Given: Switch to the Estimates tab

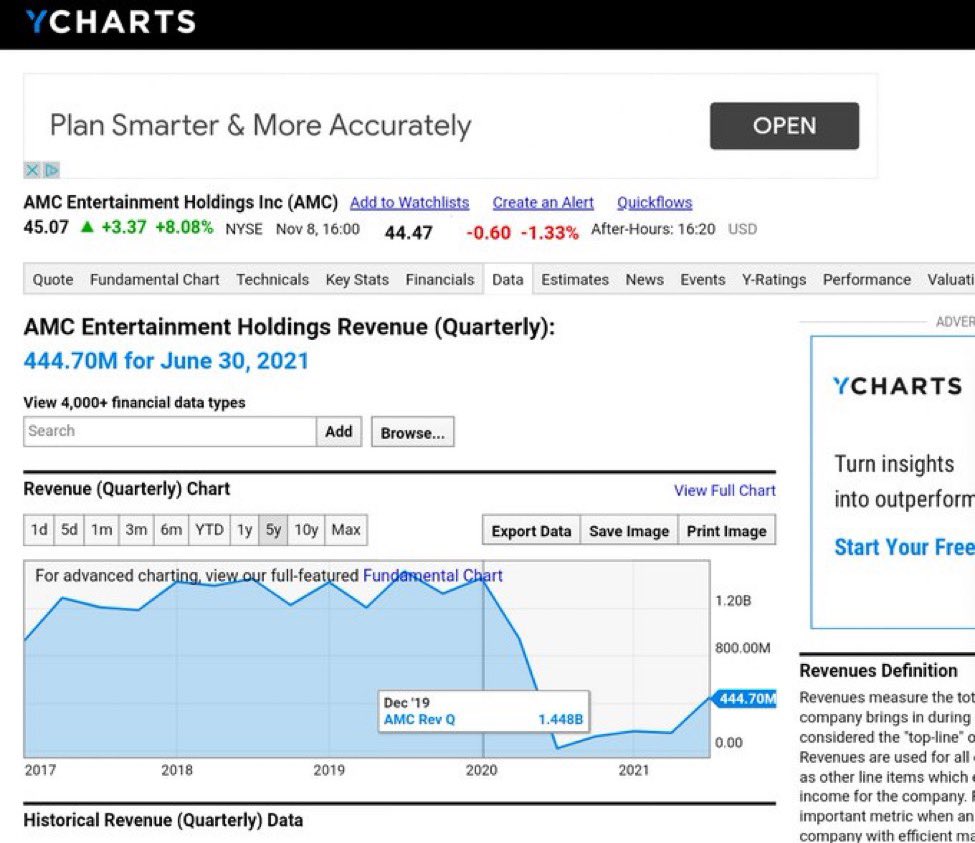Looking at the screenshot, I should (x=575, y=280).
